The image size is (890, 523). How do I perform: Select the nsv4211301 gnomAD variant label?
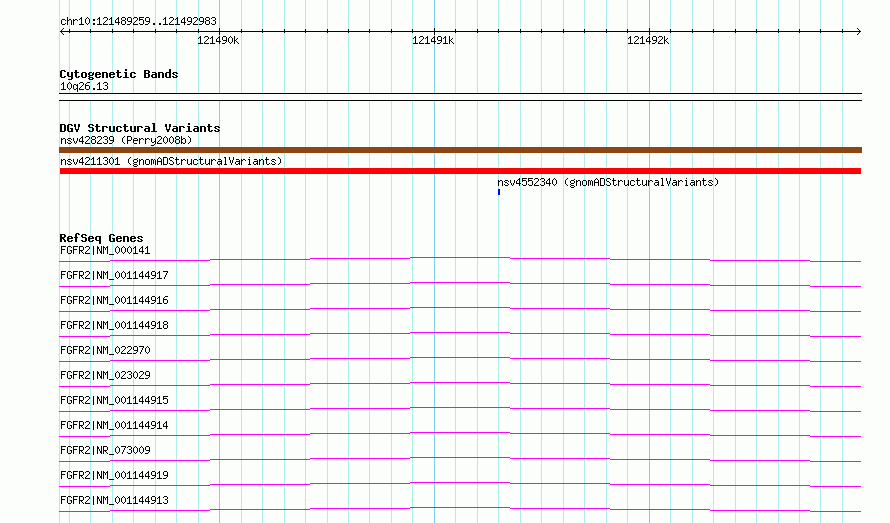171,161
